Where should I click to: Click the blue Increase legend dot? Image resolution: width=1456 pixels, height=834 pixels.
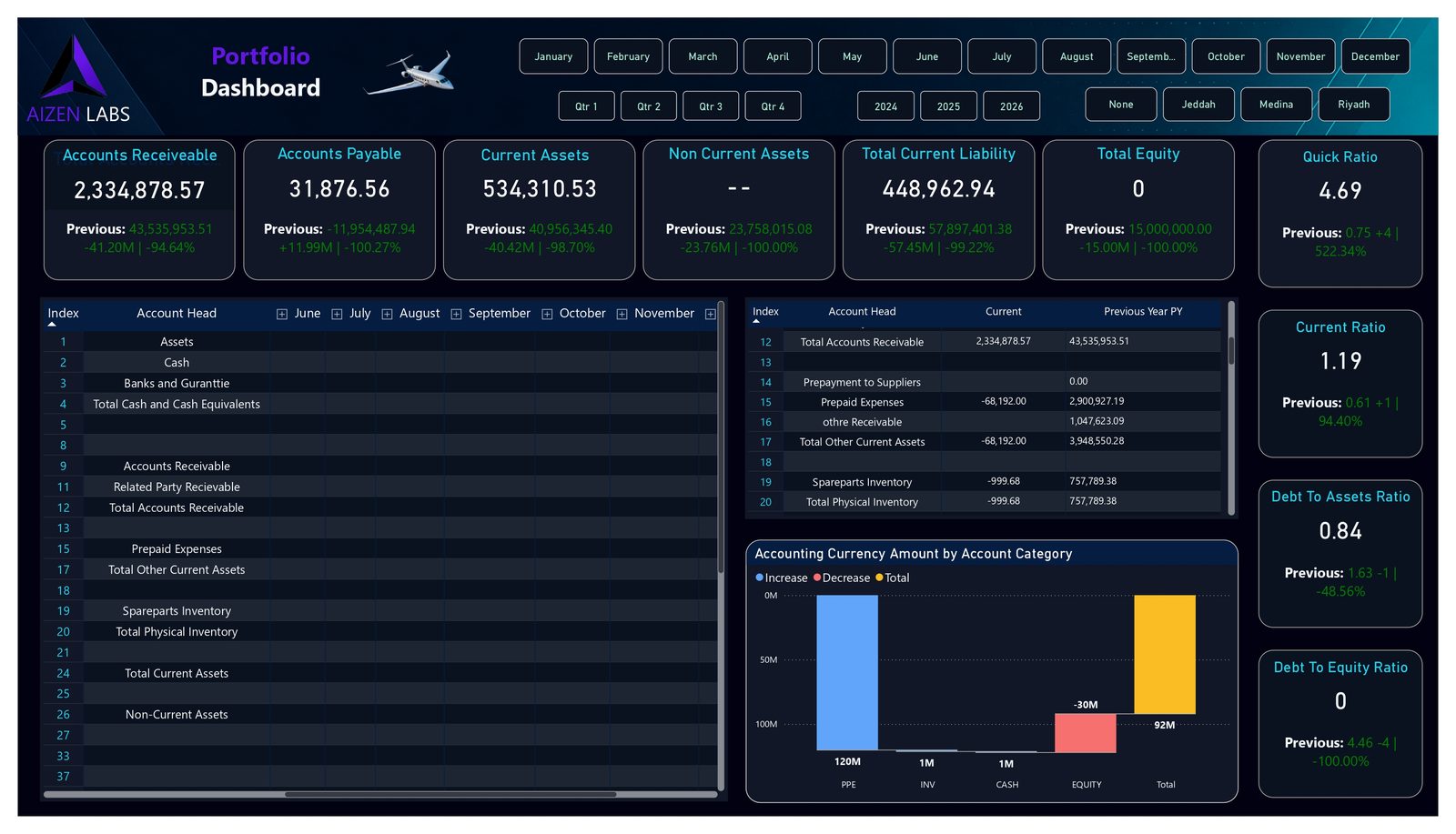pos(759,578)
